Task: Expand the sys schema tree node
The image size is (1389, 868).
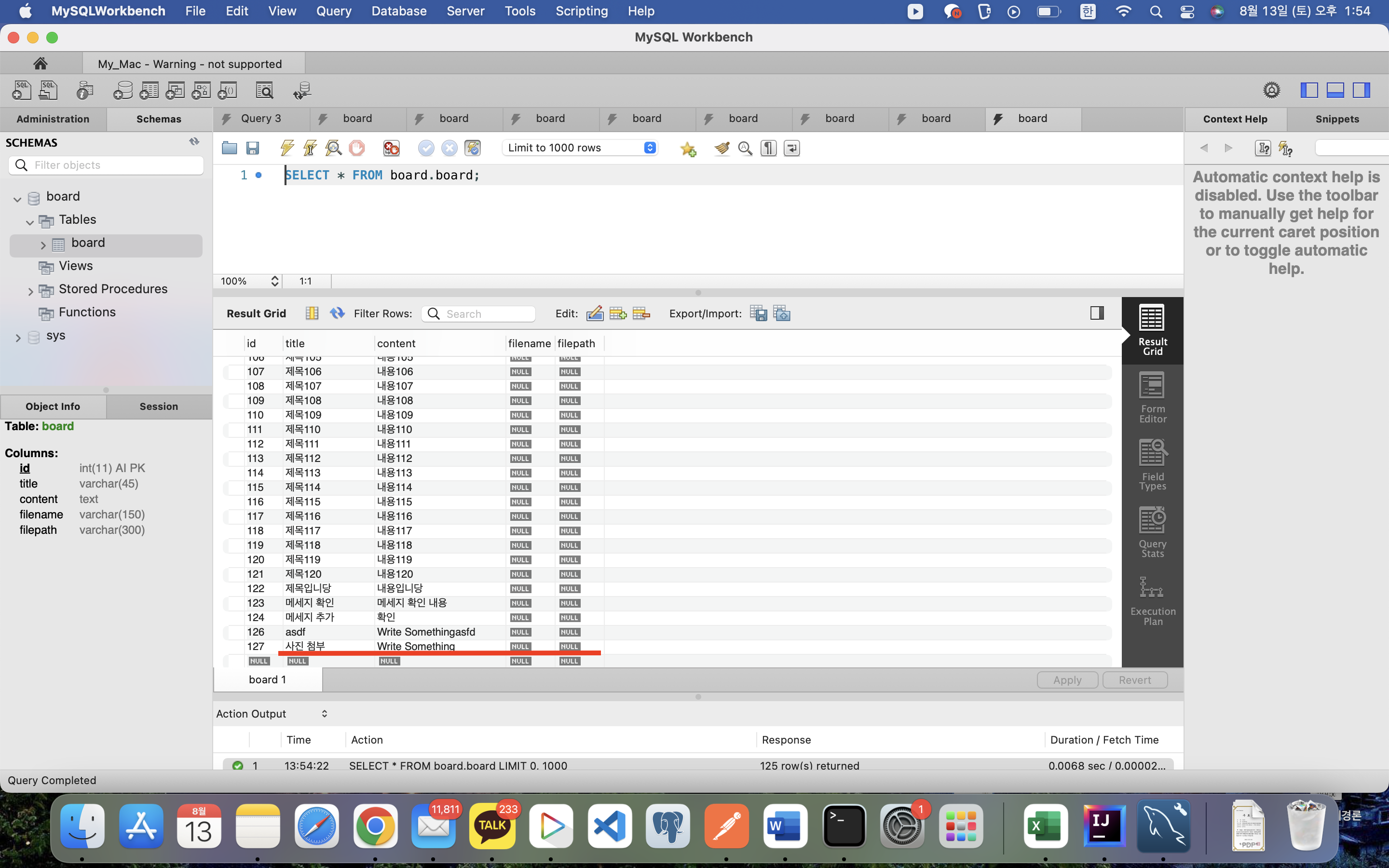Action: click(18, 338)
